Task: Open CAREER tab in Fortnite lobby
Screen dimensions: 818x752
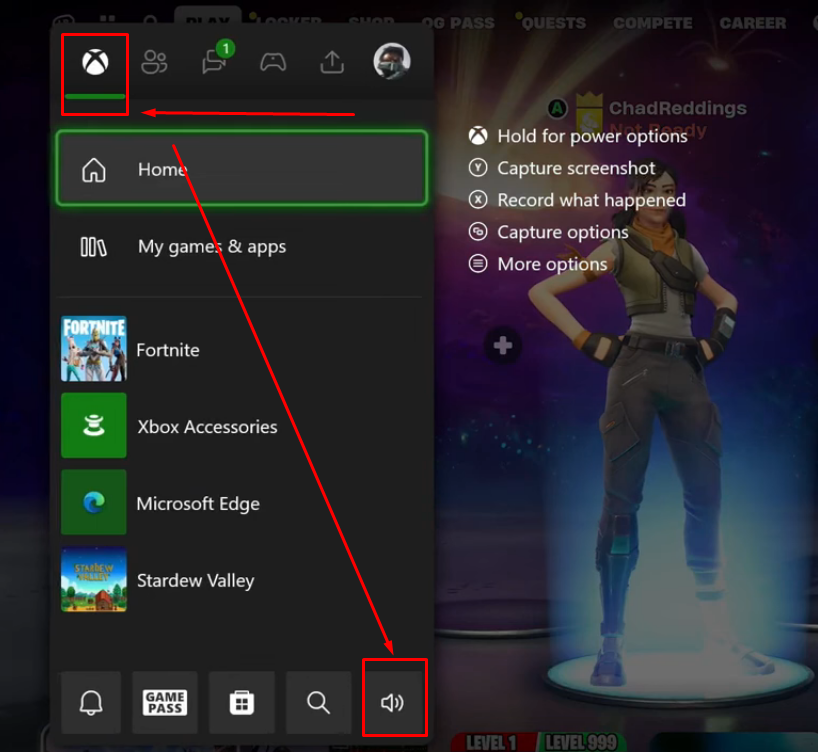Action: tap(753, 23)
